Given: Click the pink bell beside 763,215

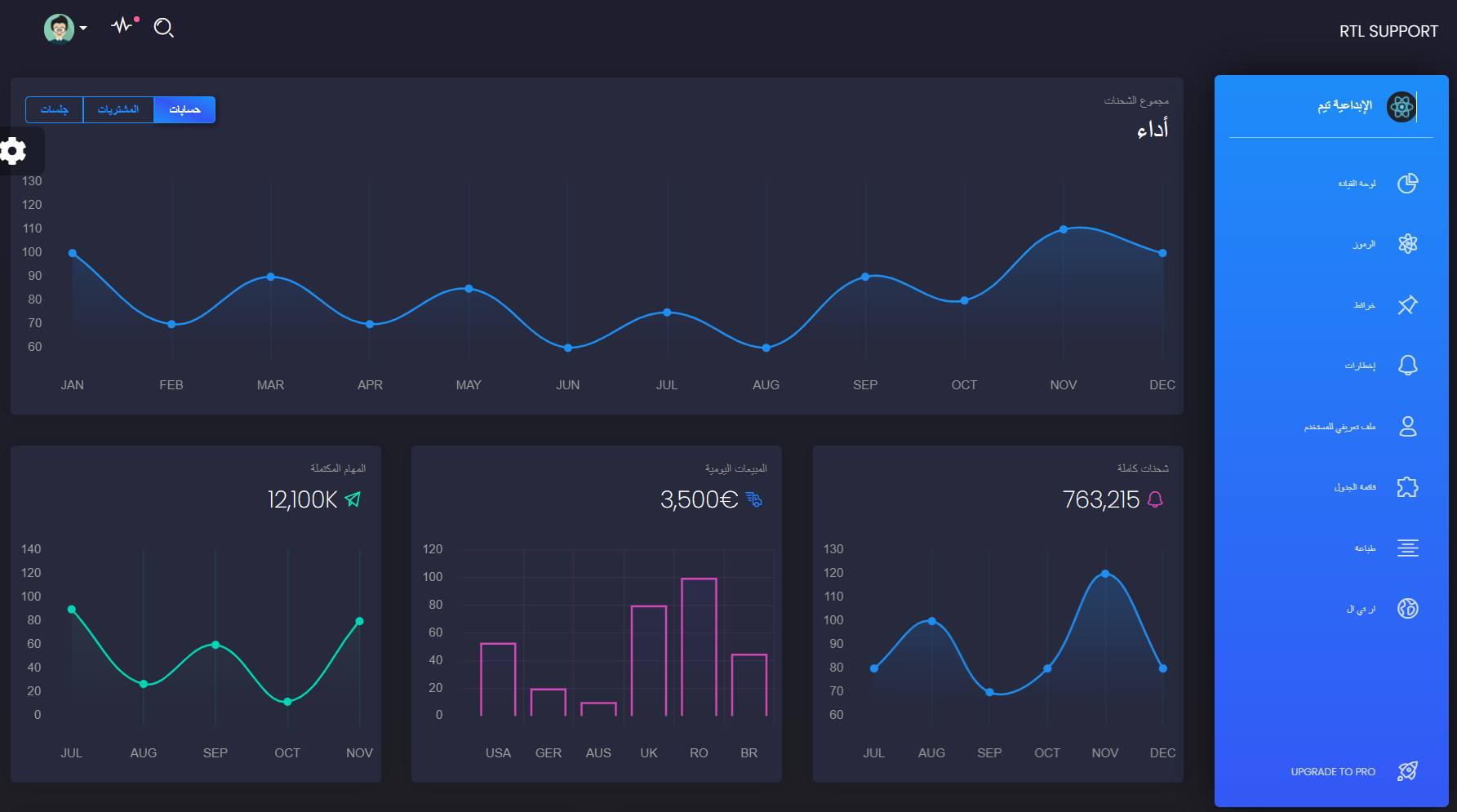Looking at the screenshot, I should pyautogui.click(x=1153, y=499).
